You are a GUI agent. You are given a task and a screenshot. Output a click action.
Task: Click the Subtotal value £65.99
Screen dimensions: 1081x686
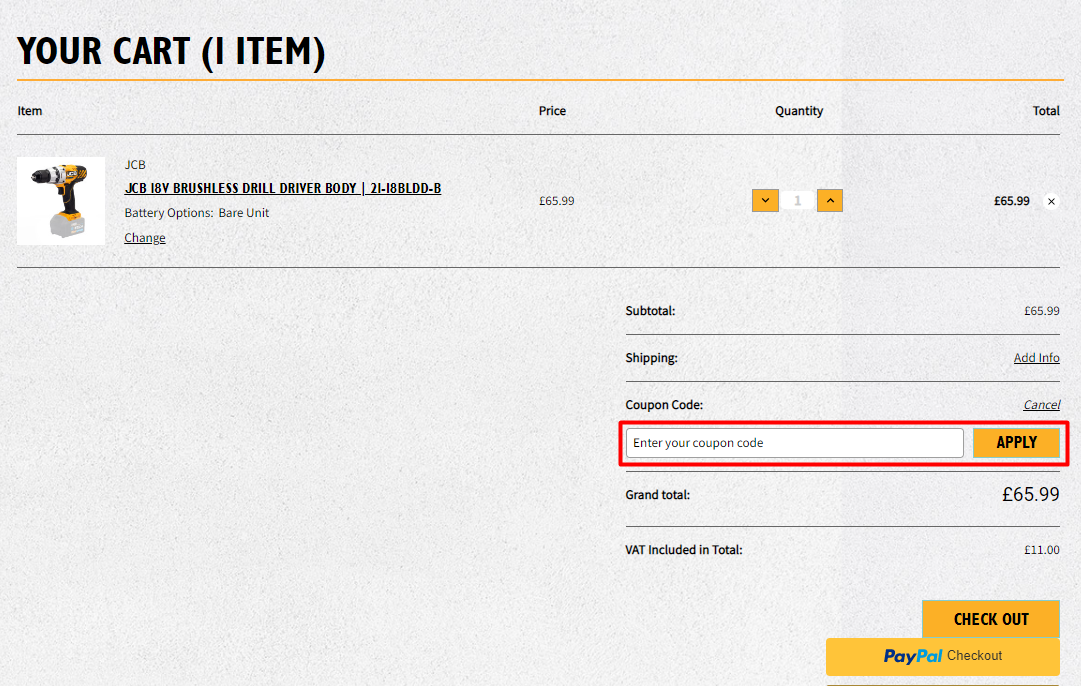click(1042, 311)
